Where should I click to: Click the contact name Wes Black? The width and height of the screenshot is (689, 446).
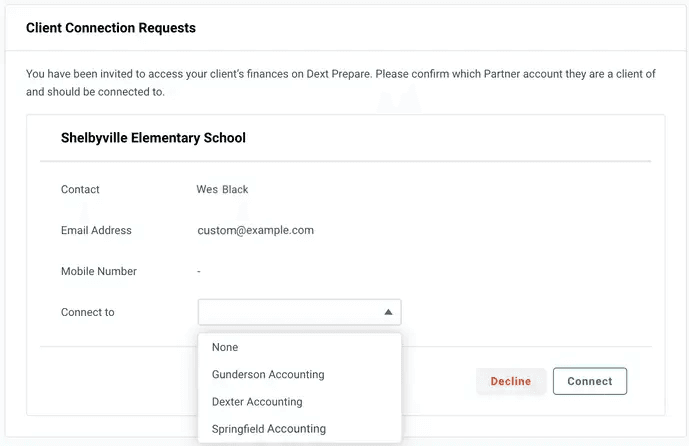click(222, 189)
